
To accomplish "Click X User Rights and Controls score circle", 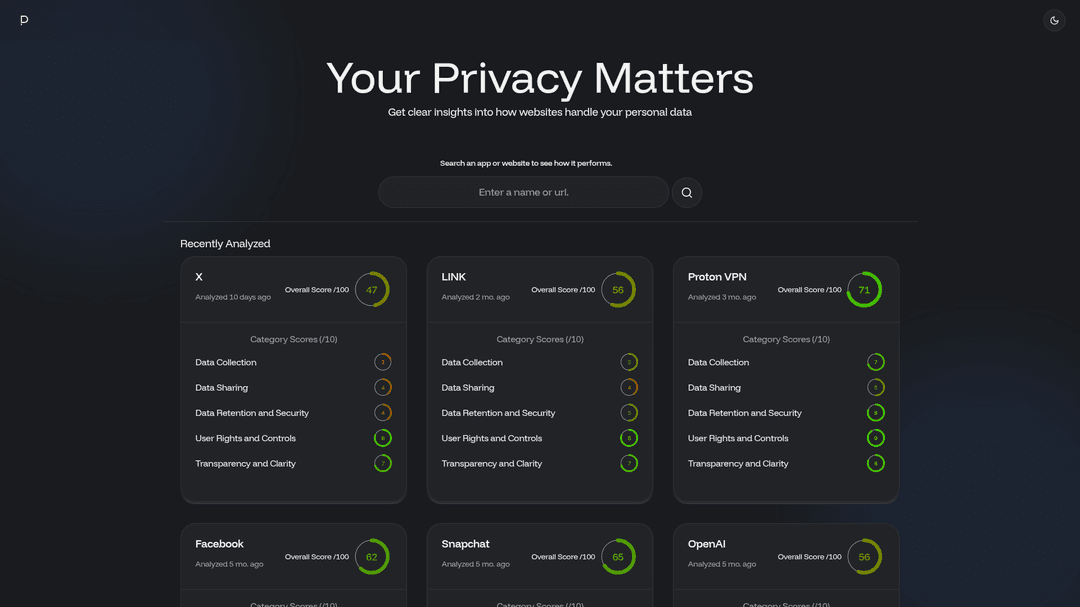I will [x=383, y=438].
